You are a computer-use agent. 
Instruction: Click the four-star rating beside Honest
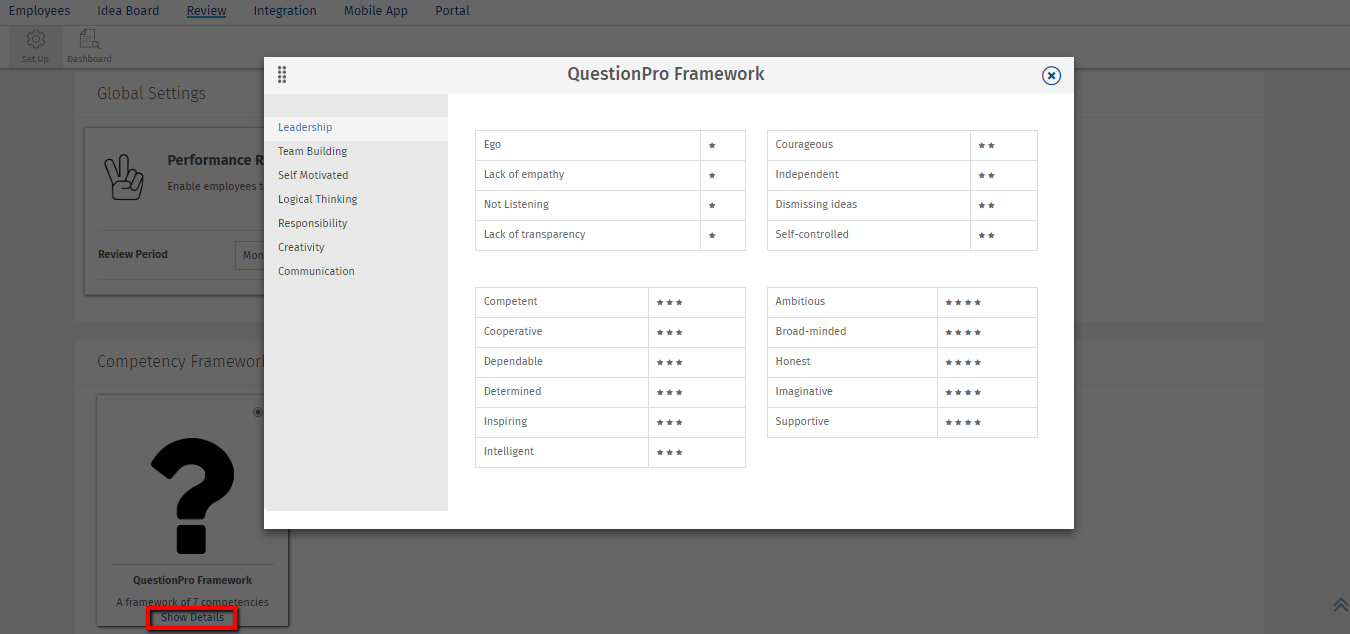(x=963, y=363)
